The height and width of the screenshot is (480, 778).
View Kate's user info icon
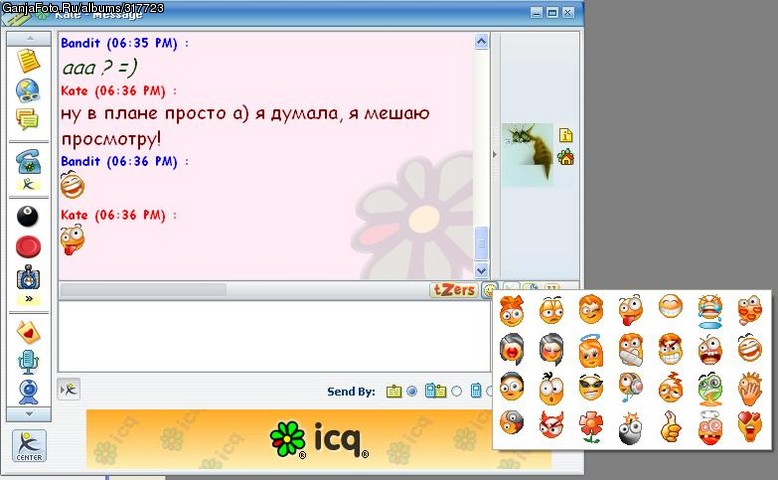click(566, 135)
